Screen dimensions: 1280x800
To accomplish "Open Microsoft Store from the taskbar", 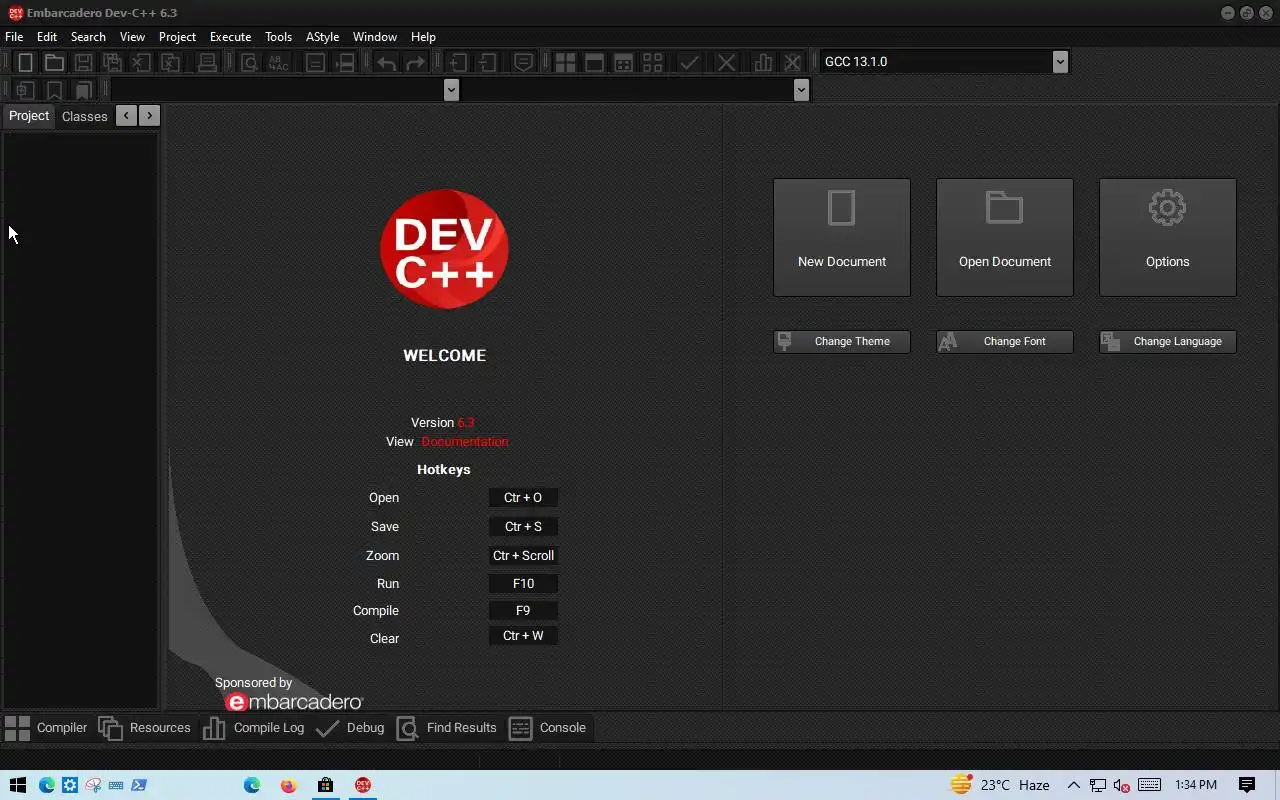I will 325,785.
